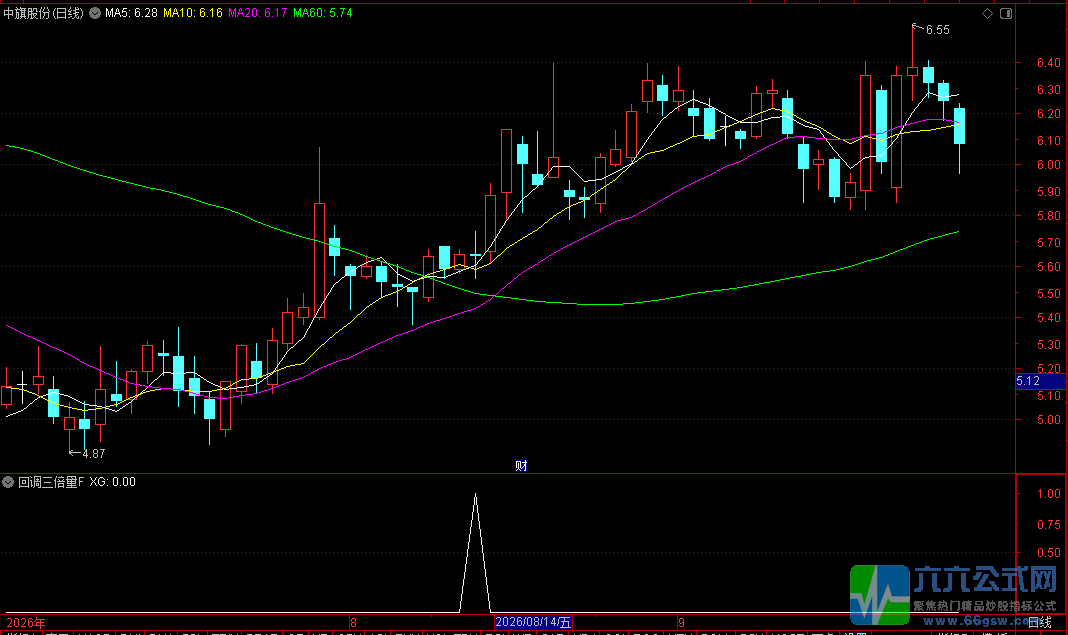Click the 1.00 value on indicator axis

click(1048, 493)
